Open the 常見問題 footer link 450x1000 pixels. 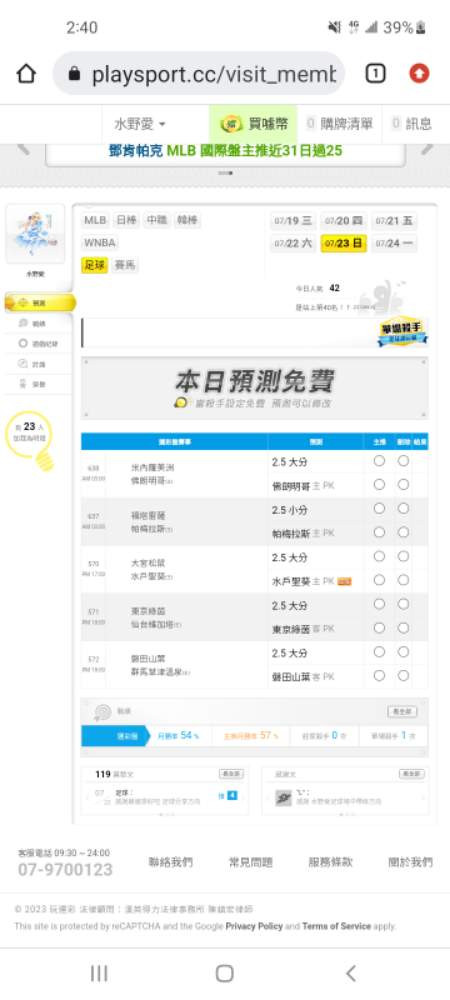click(250, 862)
